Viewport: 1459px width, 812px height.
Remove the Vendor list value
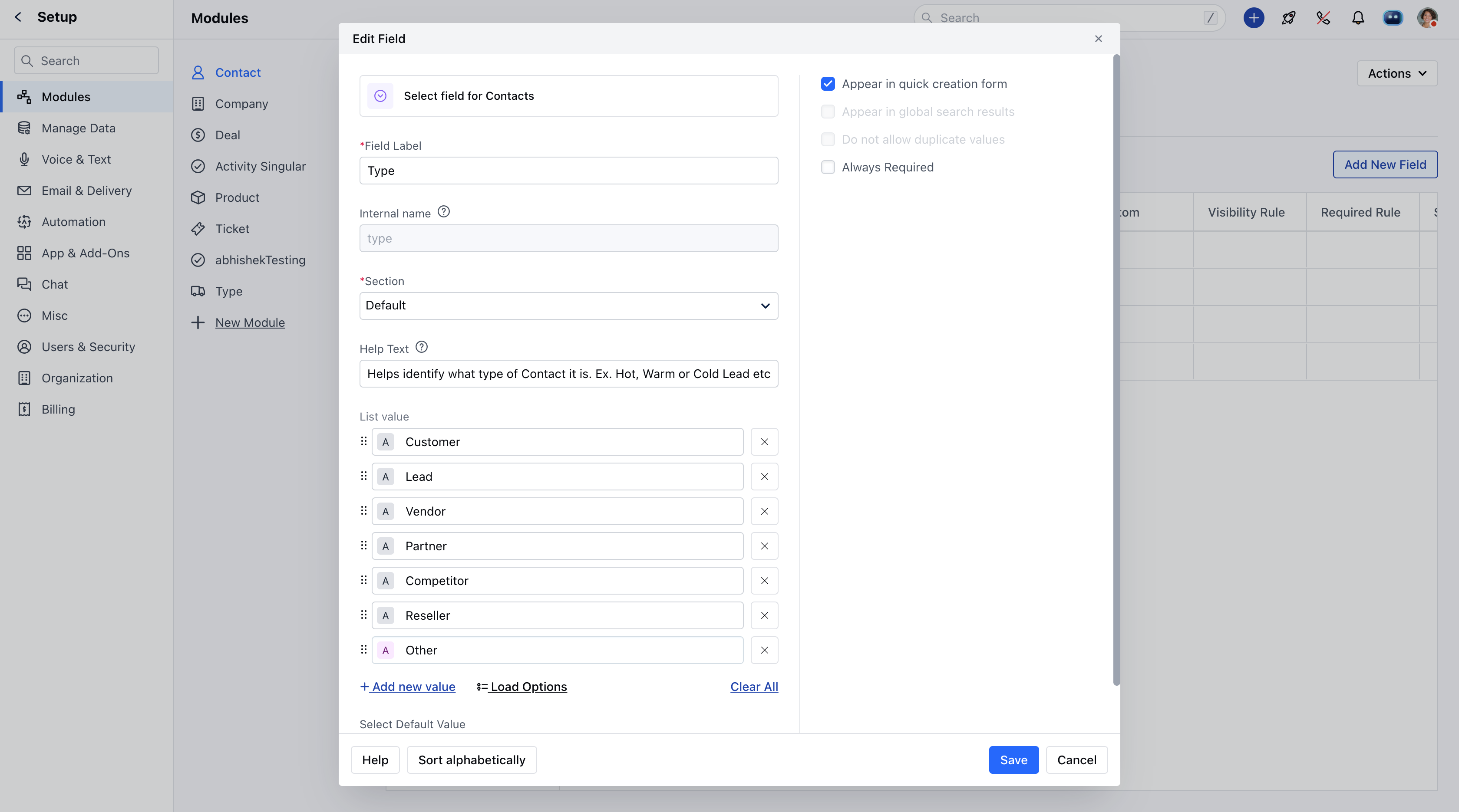coord(765,511)
